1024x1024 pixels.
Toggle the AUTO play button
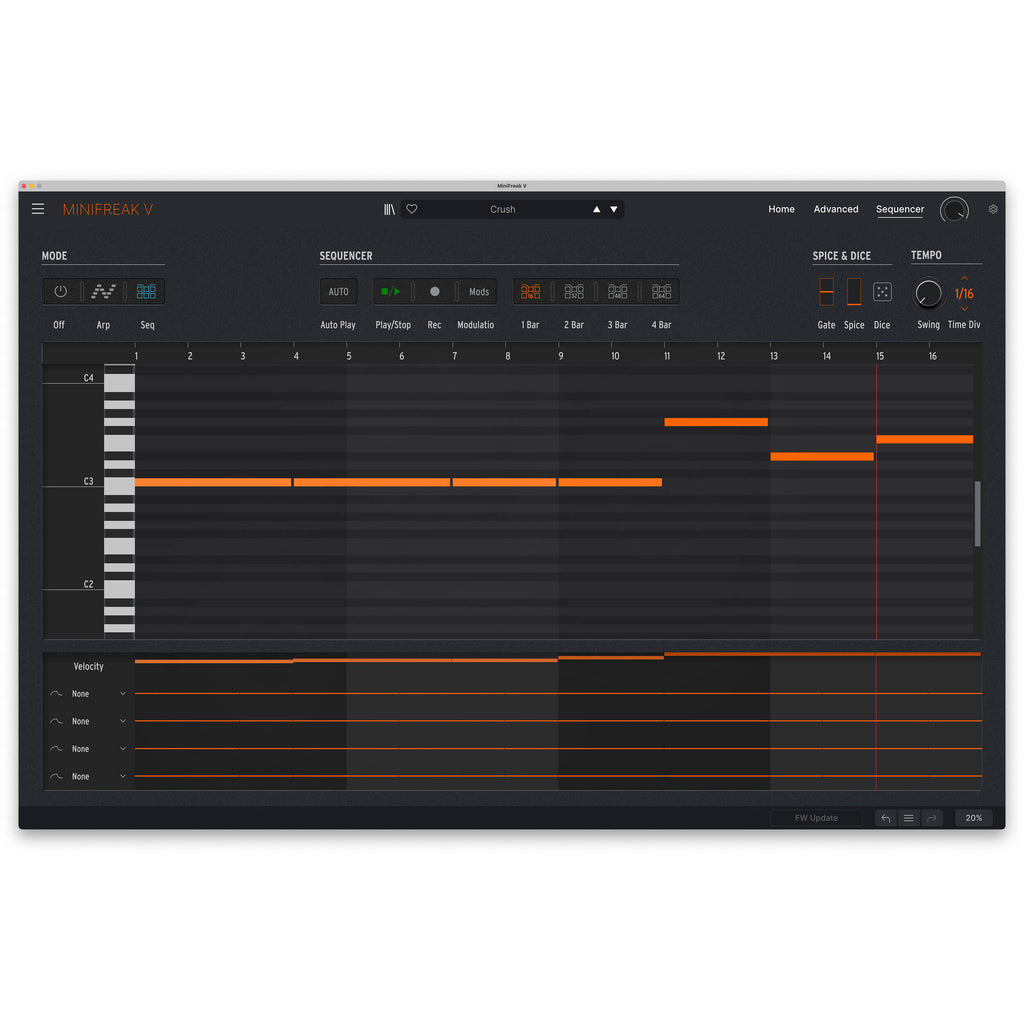(339, 292)
